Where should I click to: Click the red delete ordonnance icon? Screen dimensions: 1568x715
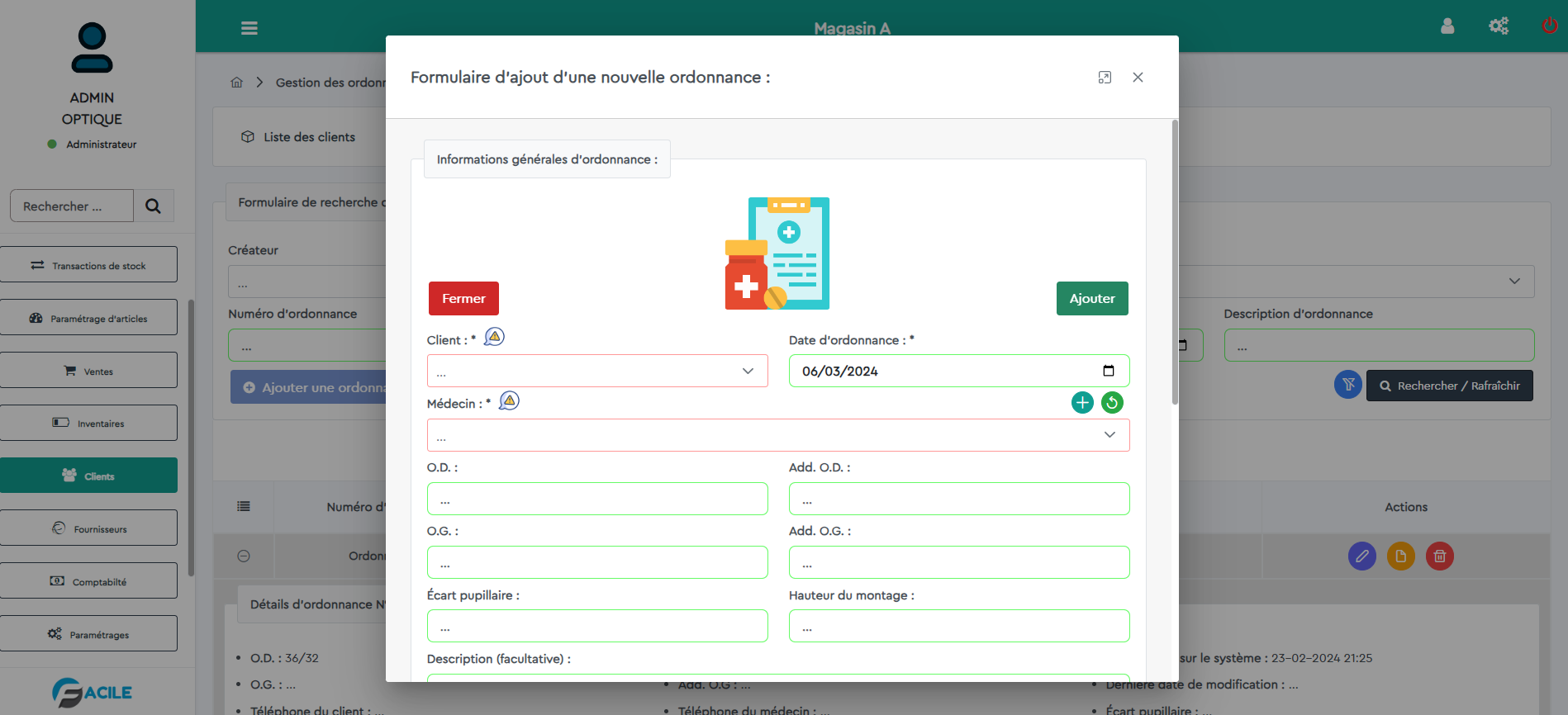pos(1439,556)
